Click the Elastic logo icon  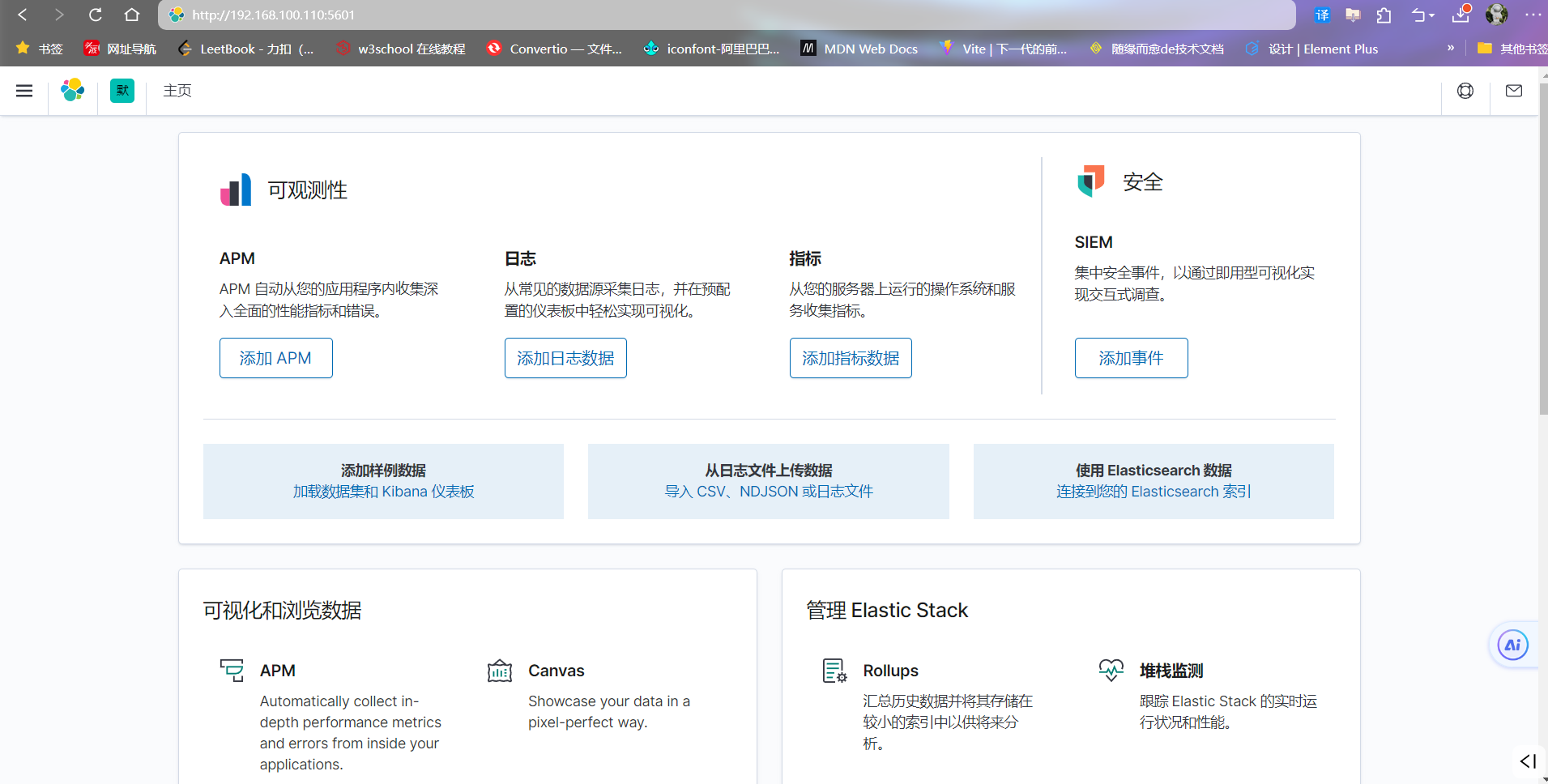coord(73,90)
